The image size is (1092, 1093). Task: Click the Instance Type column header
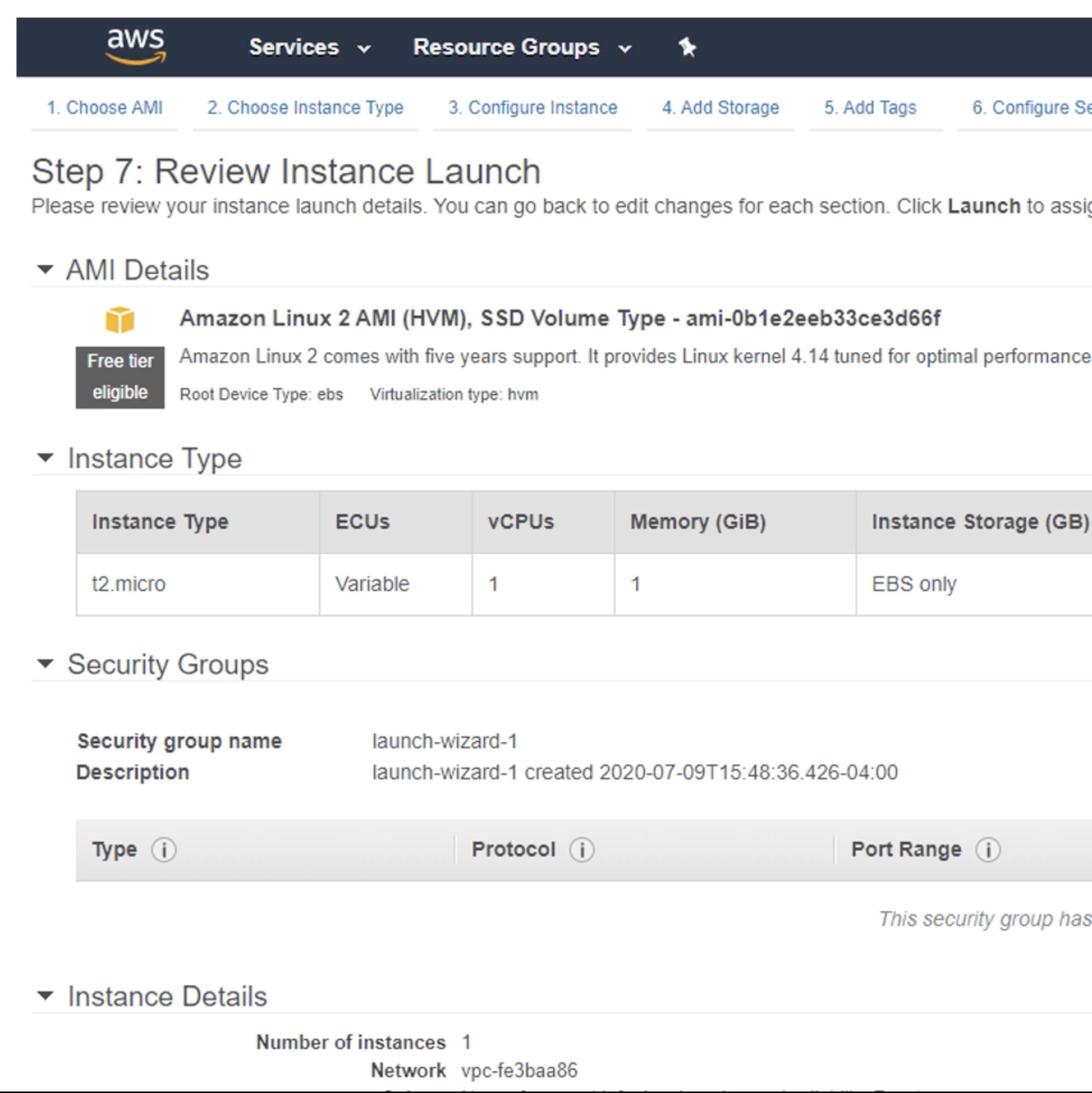pyautogui.click(x=198, y=522)
